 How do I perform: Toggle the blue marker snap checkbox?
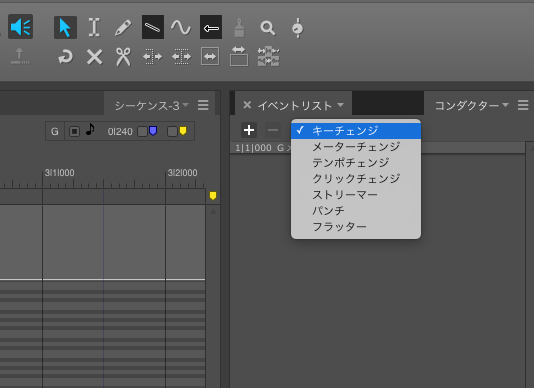(x=142, y=131)
